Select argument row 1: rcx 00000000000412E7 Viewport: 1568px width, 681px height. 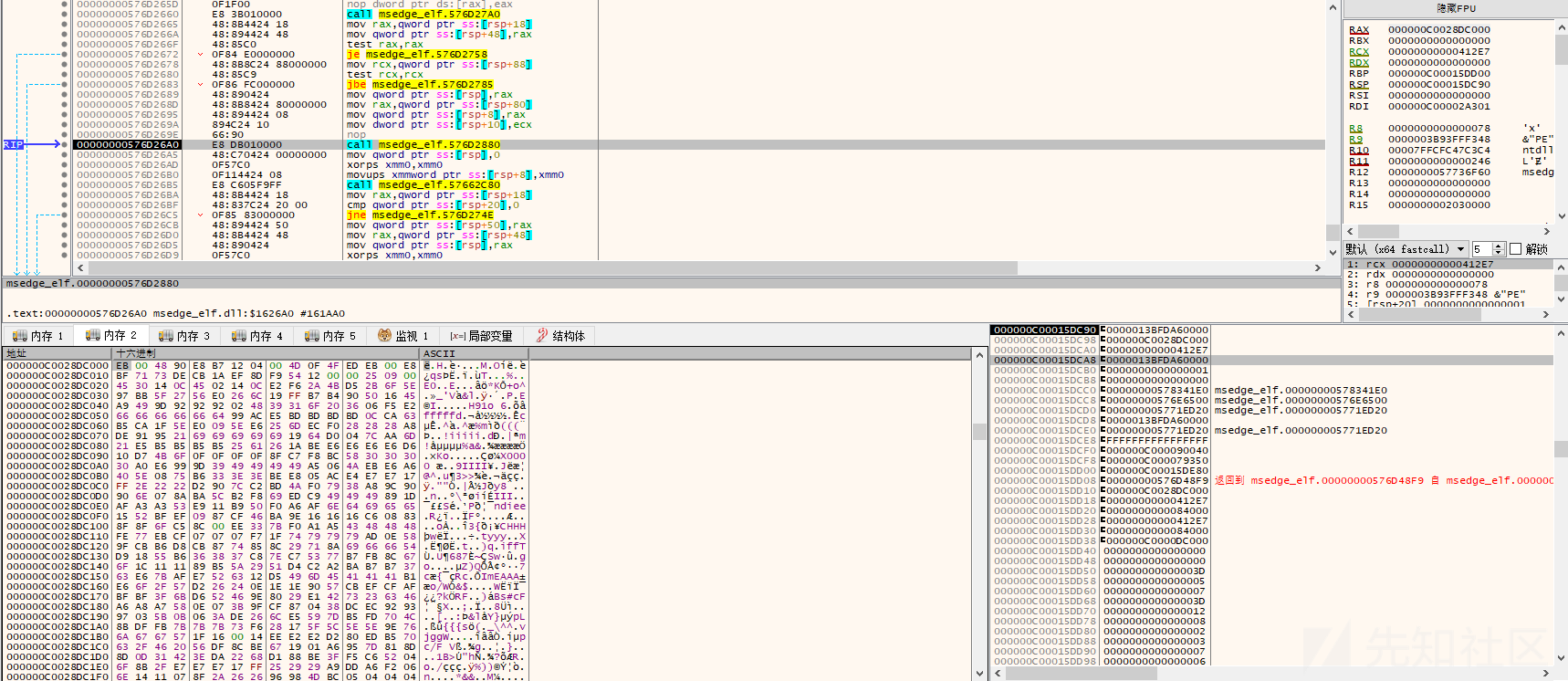coord(1449,264)
